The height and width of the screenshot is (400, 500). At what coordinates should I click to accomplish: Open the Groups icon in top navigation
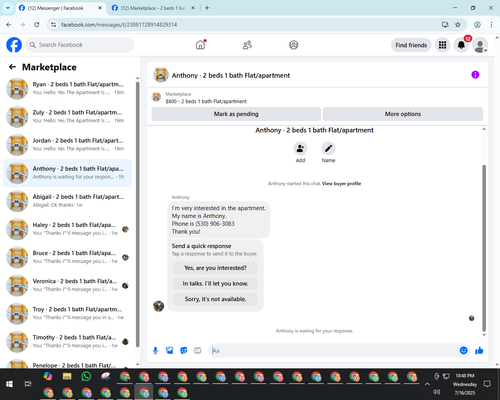(x=294, y=45)
